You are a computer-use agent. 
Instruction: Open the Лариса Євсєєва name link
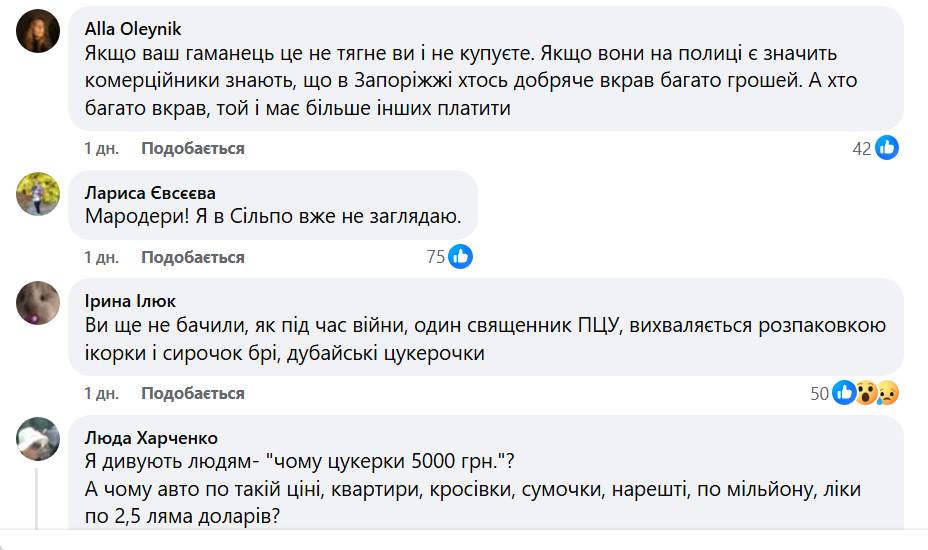tap(150, 193)
